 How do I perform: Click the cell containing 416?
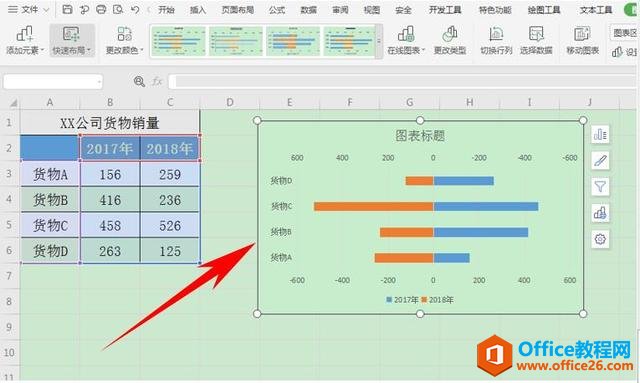[110, 200]
